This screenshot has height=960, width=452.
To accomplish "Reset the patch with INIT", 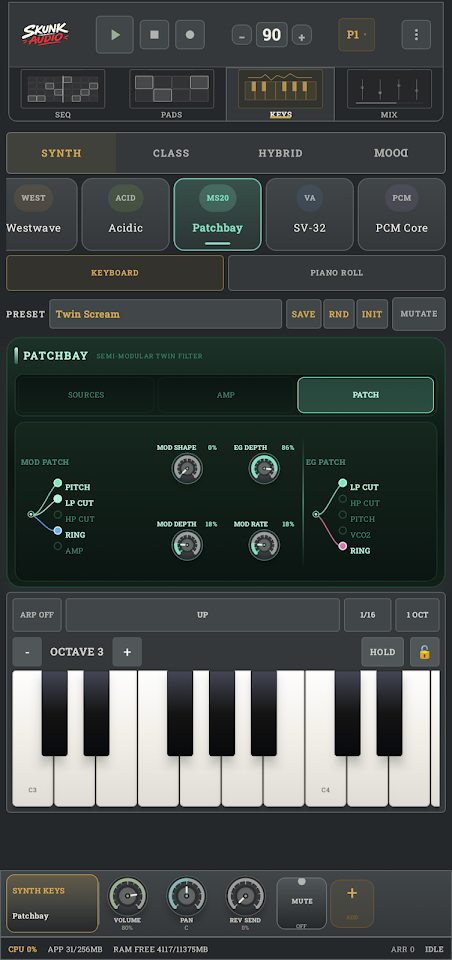I will pyautogui.click(x=372, y=314).
